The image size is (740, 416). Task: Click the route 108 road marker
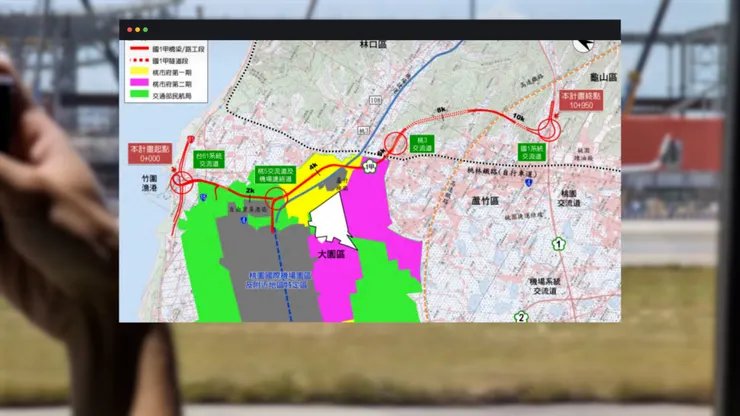pos(375,100)
